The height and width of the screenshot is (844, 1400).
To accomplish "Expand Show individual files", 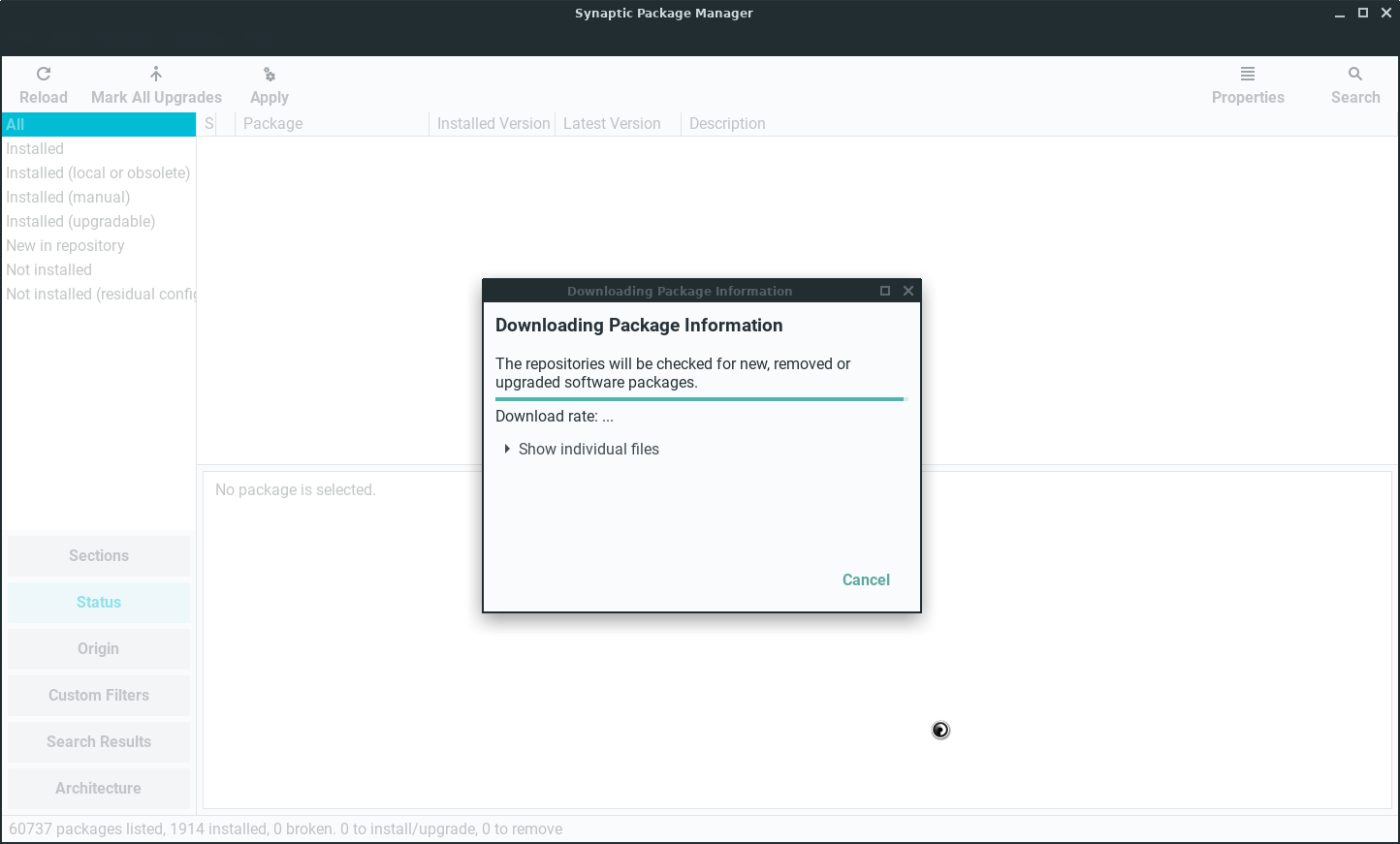I will pyautogui.click(x=581, y=450).
